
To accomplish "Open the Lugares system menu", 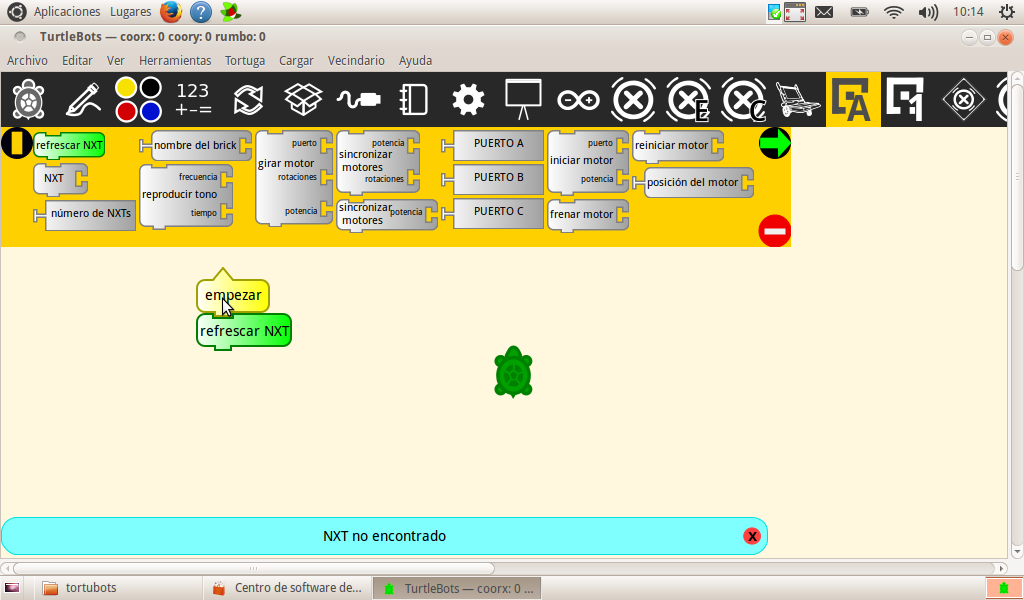I will [131, 12].
